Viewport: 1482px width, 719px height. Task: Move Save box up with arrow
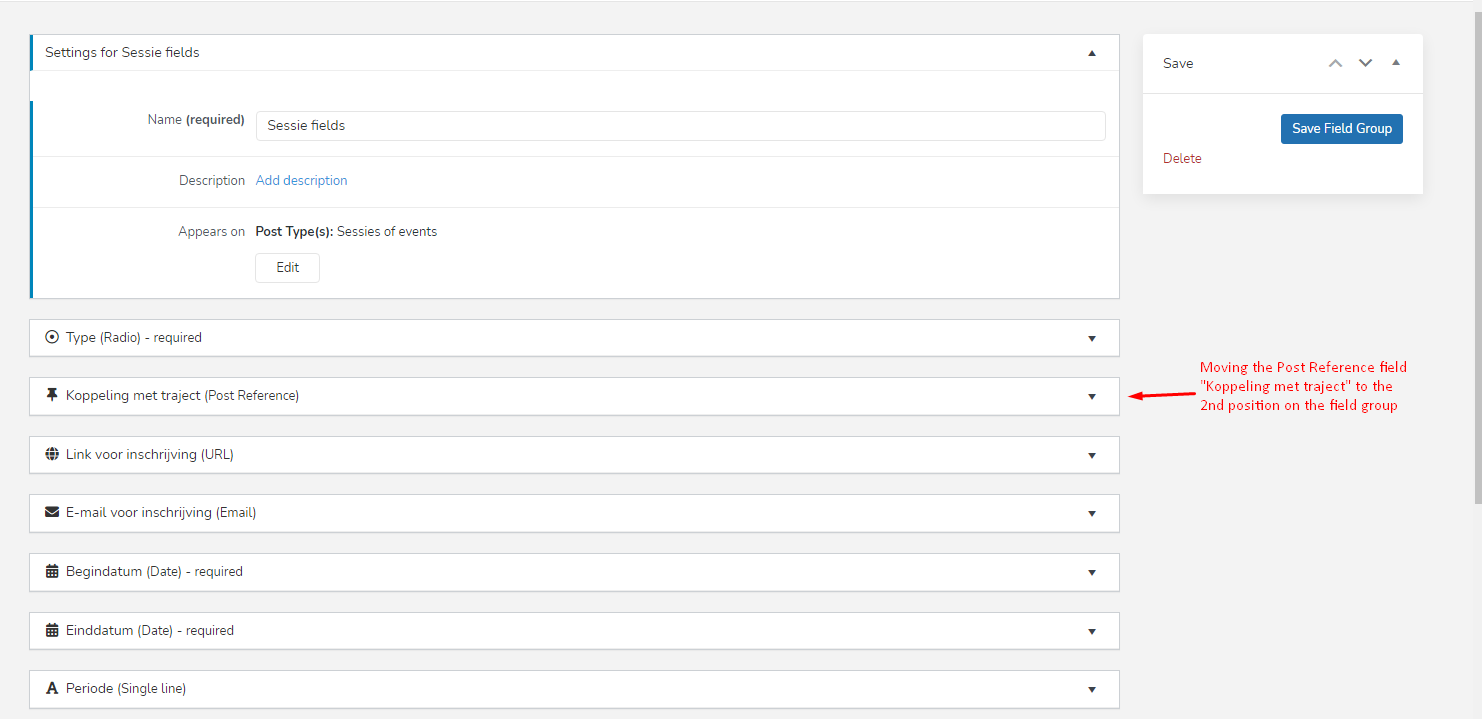[x=1335, y=63]
